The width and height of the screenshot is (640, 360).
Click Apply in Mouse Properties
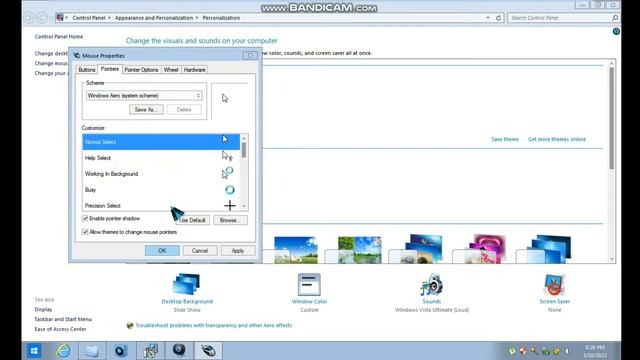238,251
